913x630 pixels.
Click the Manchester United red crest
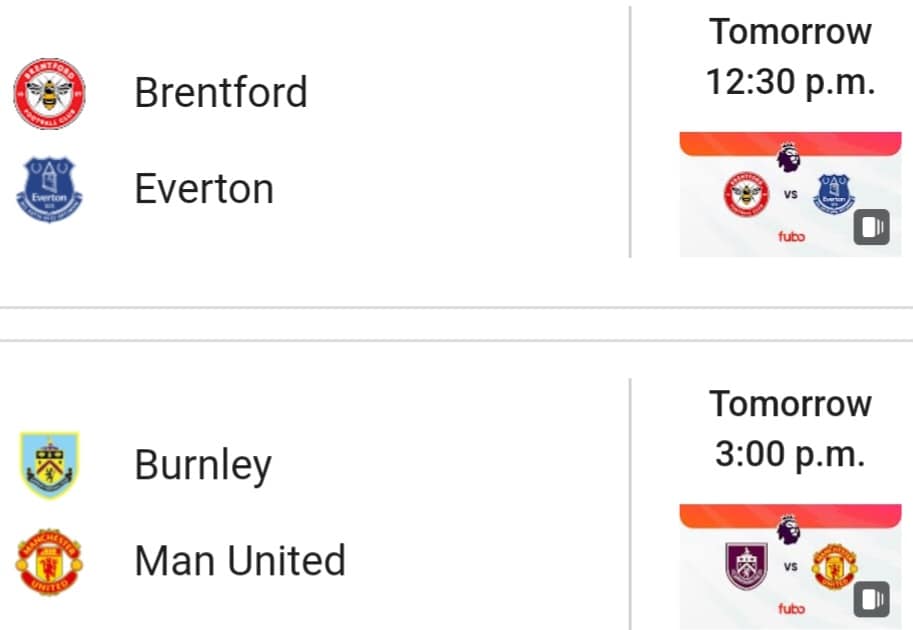49,561
